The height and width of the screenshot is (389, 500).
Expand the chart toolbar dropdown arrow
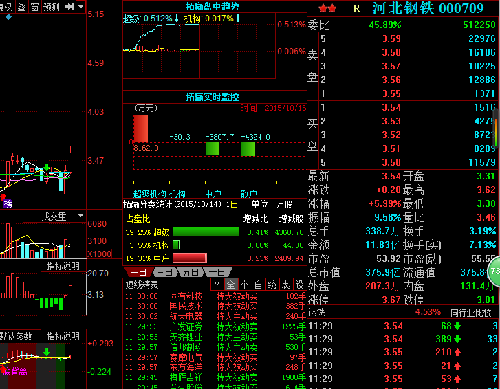(x=81, y=6)
